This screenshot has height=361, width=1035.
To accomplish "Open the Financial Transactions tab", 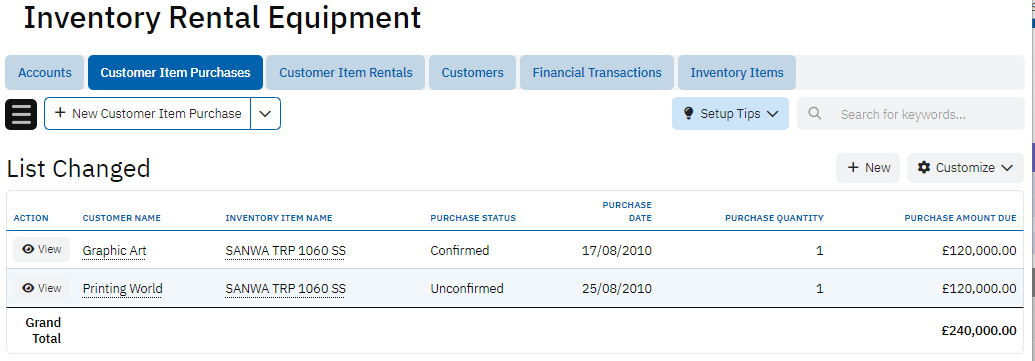I will point(597,73).
